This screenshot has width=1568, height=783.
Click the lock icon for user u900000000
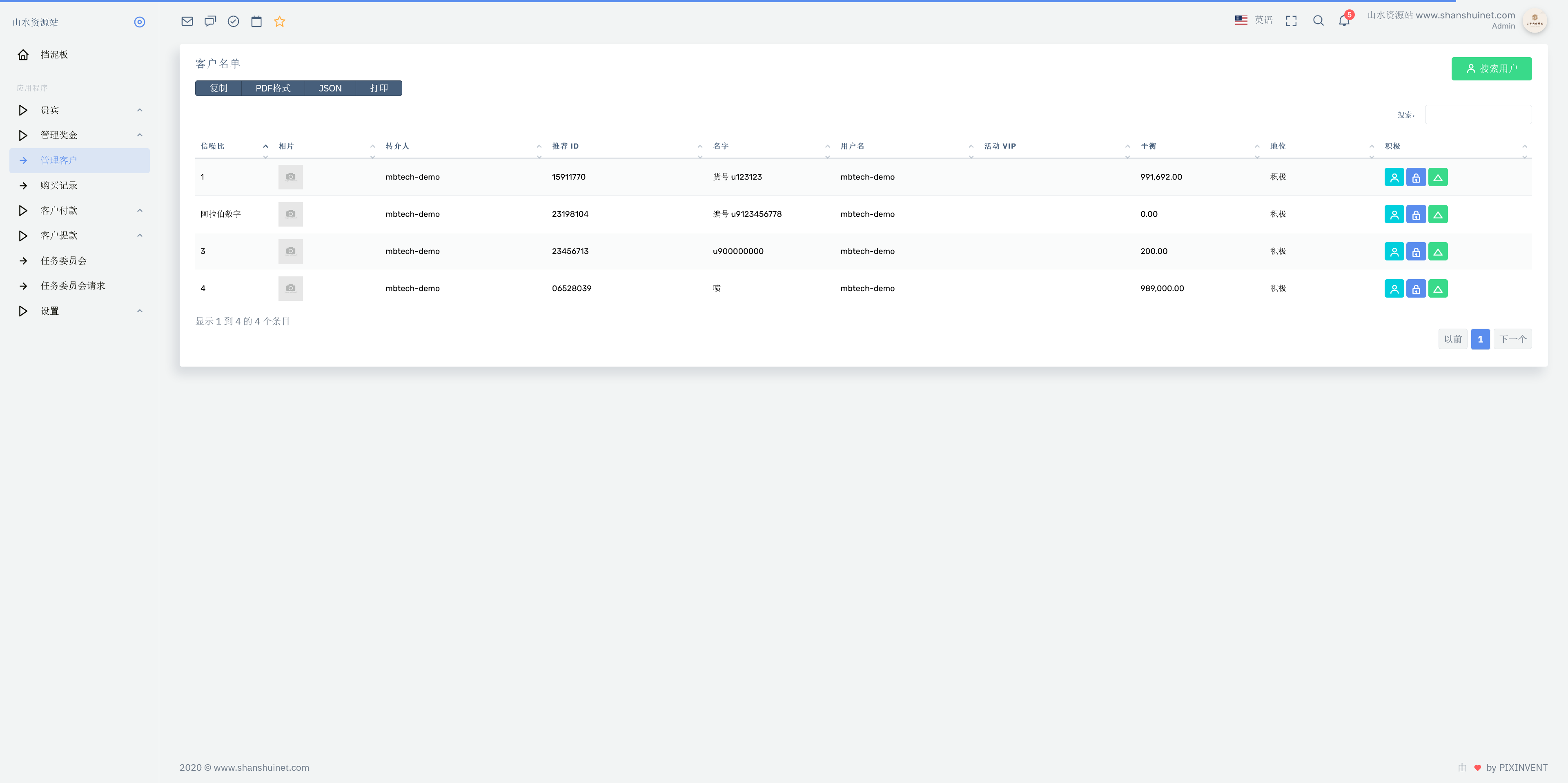tap(1416, 252)
